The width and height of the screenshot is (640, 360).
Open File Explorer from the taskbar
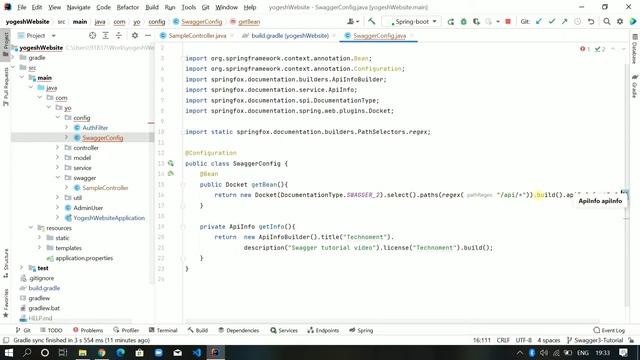[82, 352]
